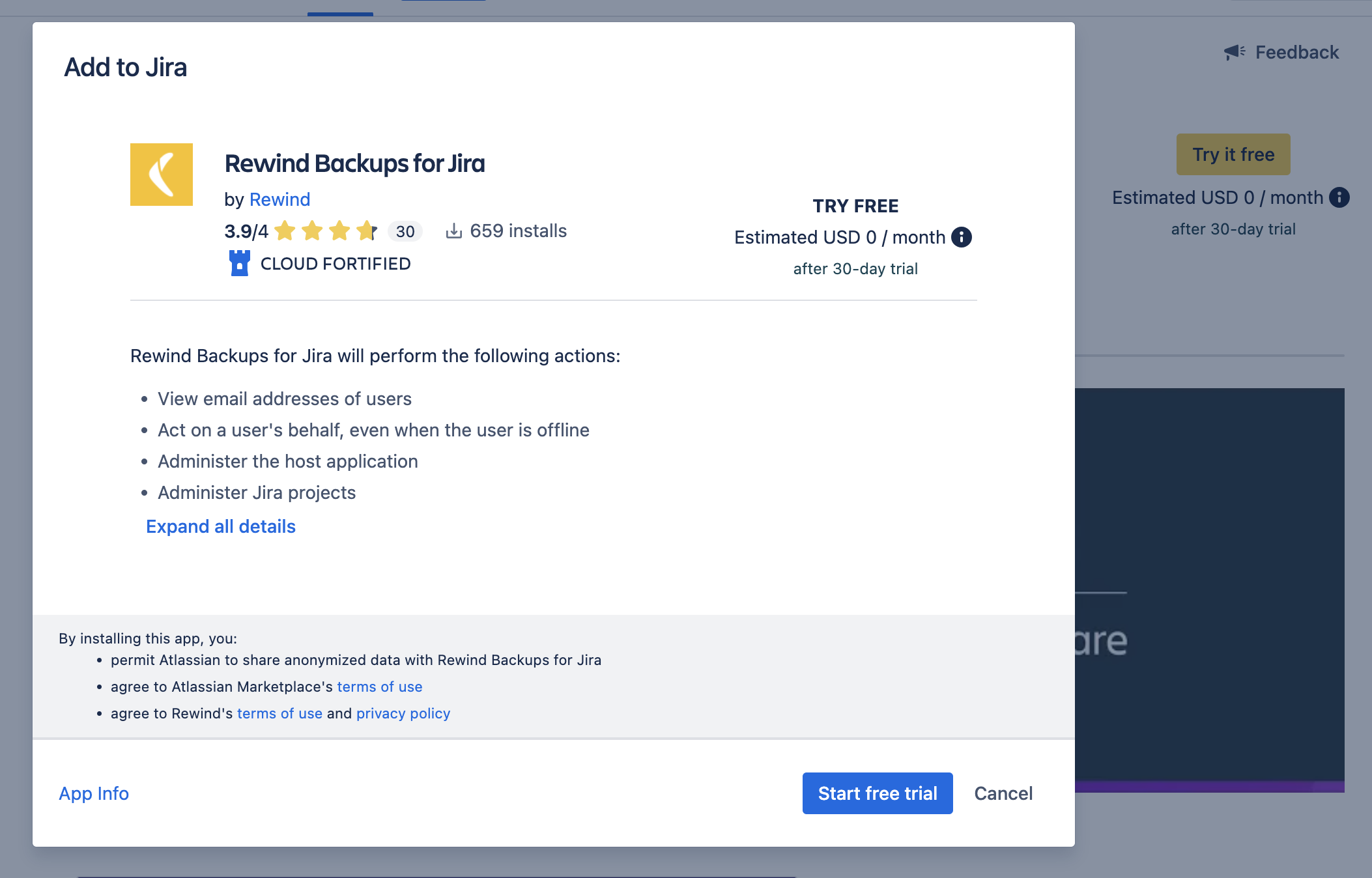Click the Feedback label
The image size is (1372, 878).
point(1297,51)
